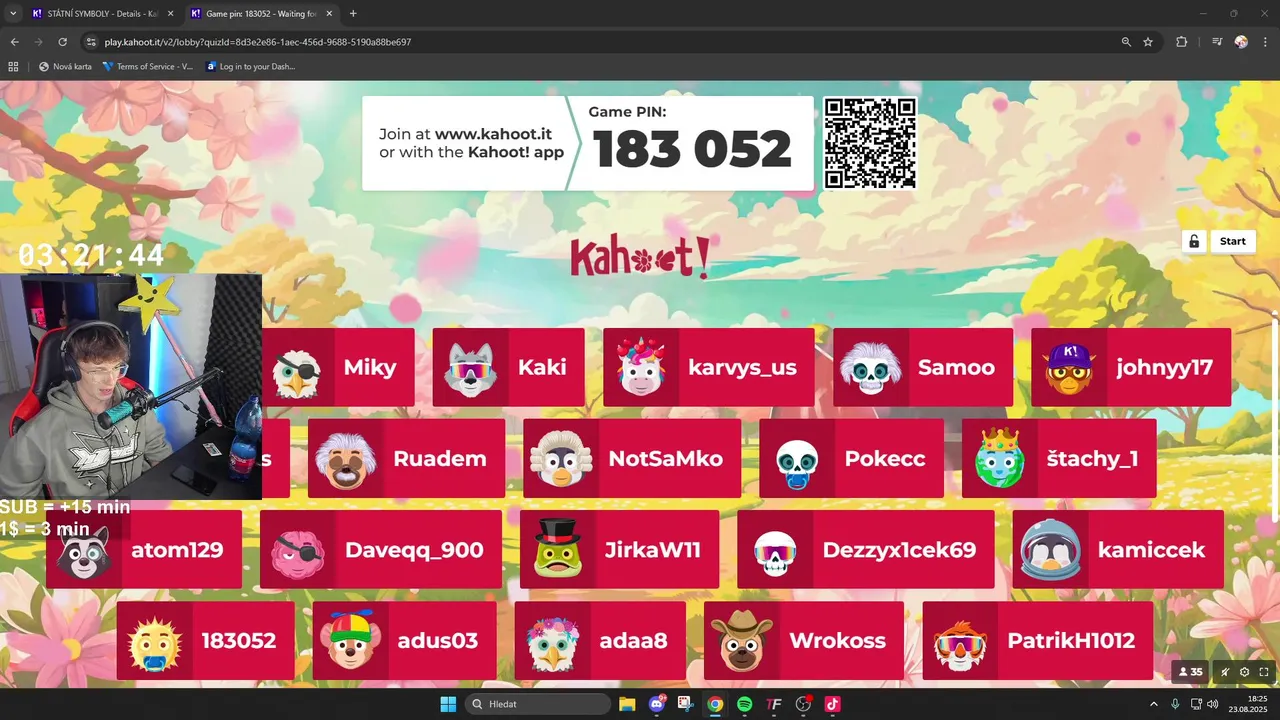
Task: Click the unicorn avatar next to karvys_us
Action: pos(641,367)
